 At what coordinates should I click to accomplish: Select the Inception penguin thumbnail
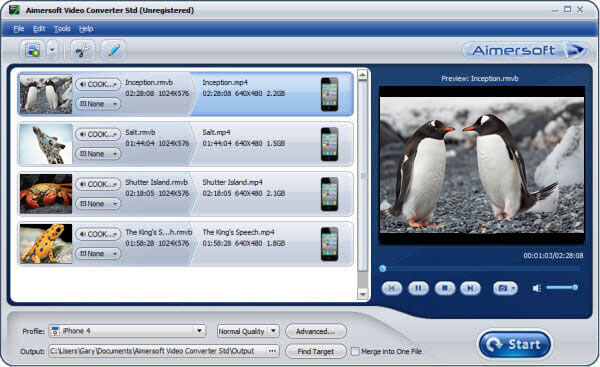[46, 94]
